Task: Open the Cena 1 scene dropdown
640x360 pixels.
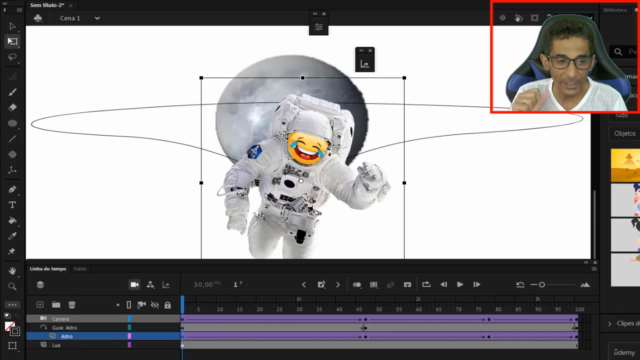Action: pyautogui.click(x=97, y=18)
